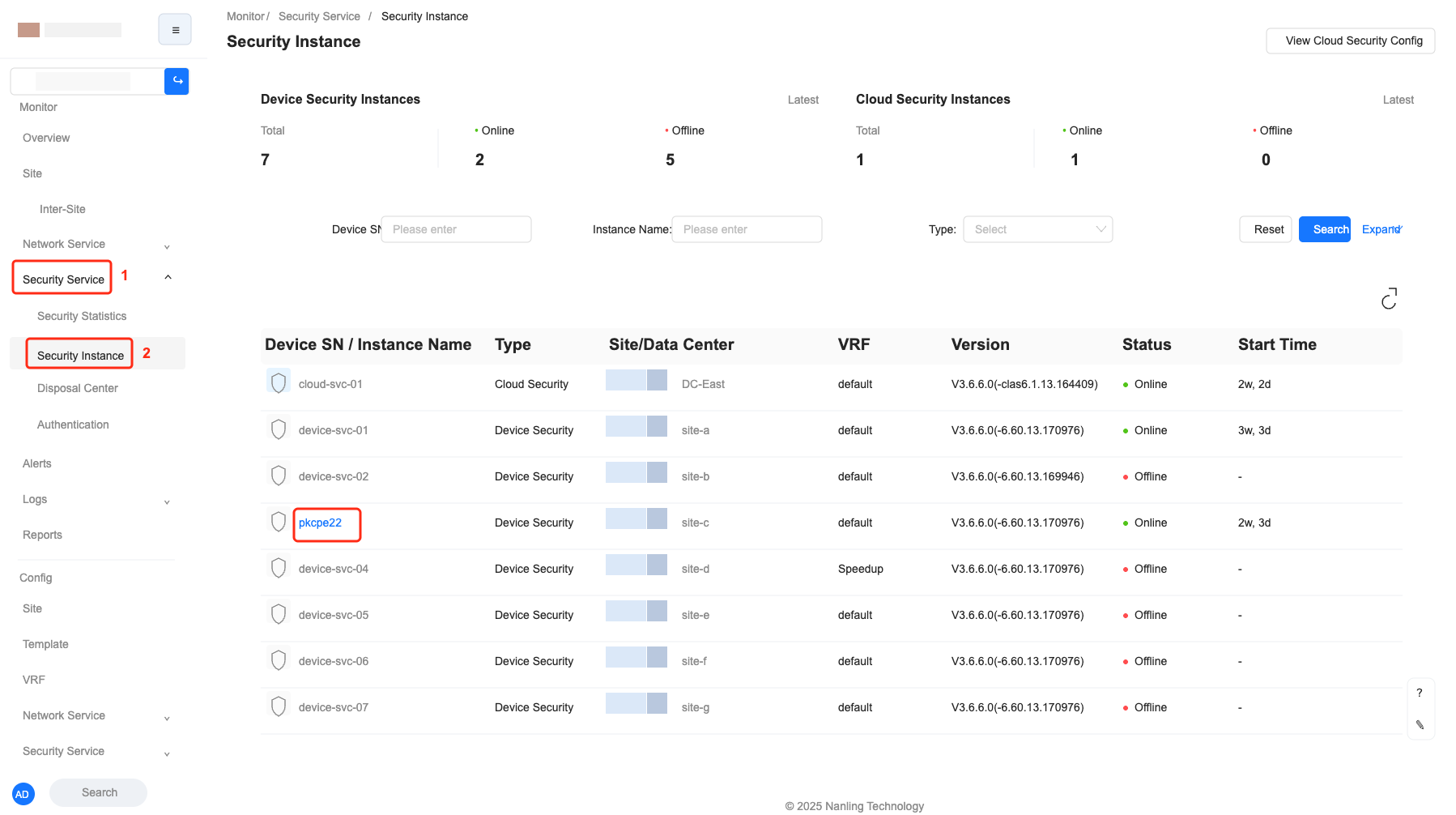Screen dimensions: 1456x815
Task: Click the Speedup VRF cell
Action: (861, 569)
